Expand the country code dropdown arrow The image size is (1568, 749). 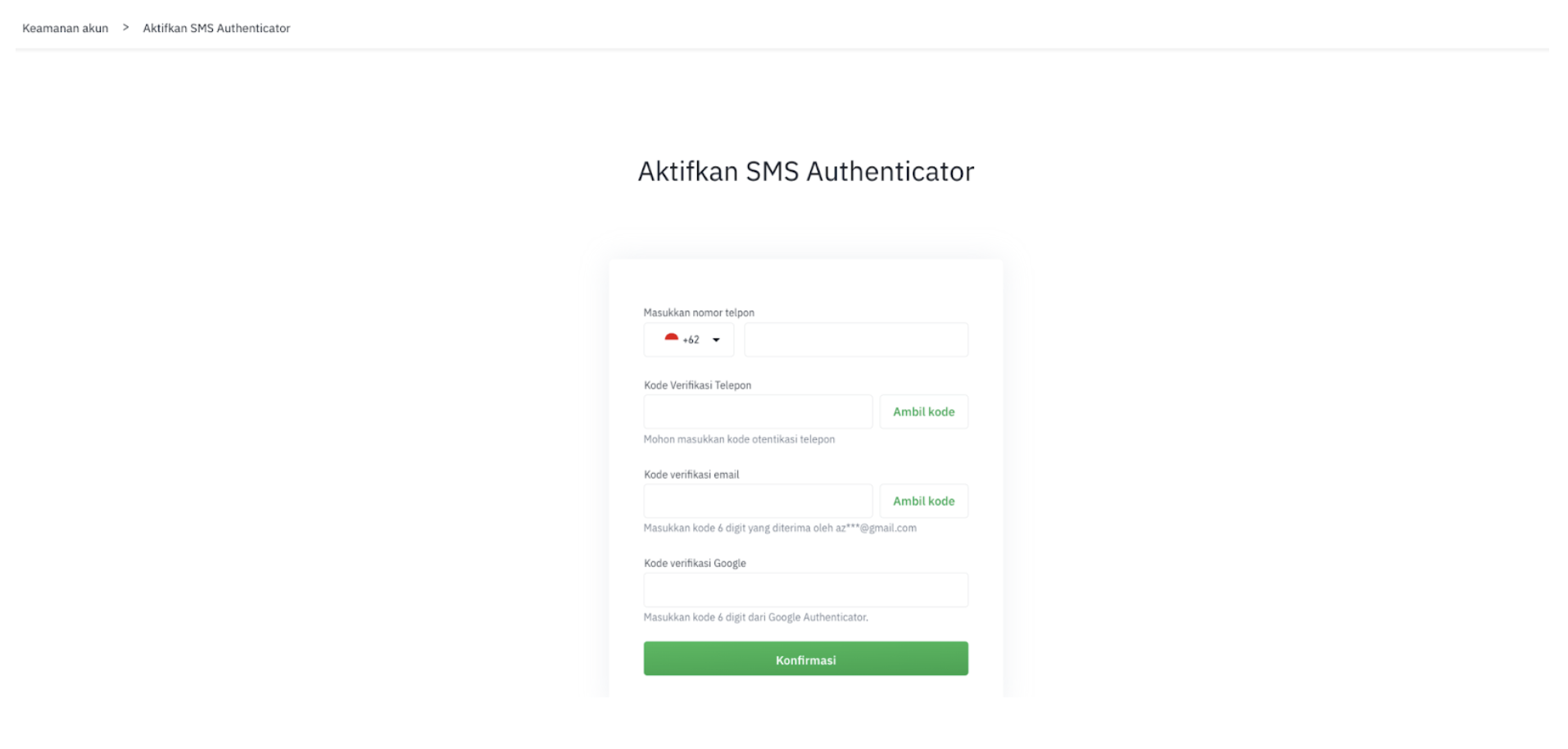tap(716, 340)
